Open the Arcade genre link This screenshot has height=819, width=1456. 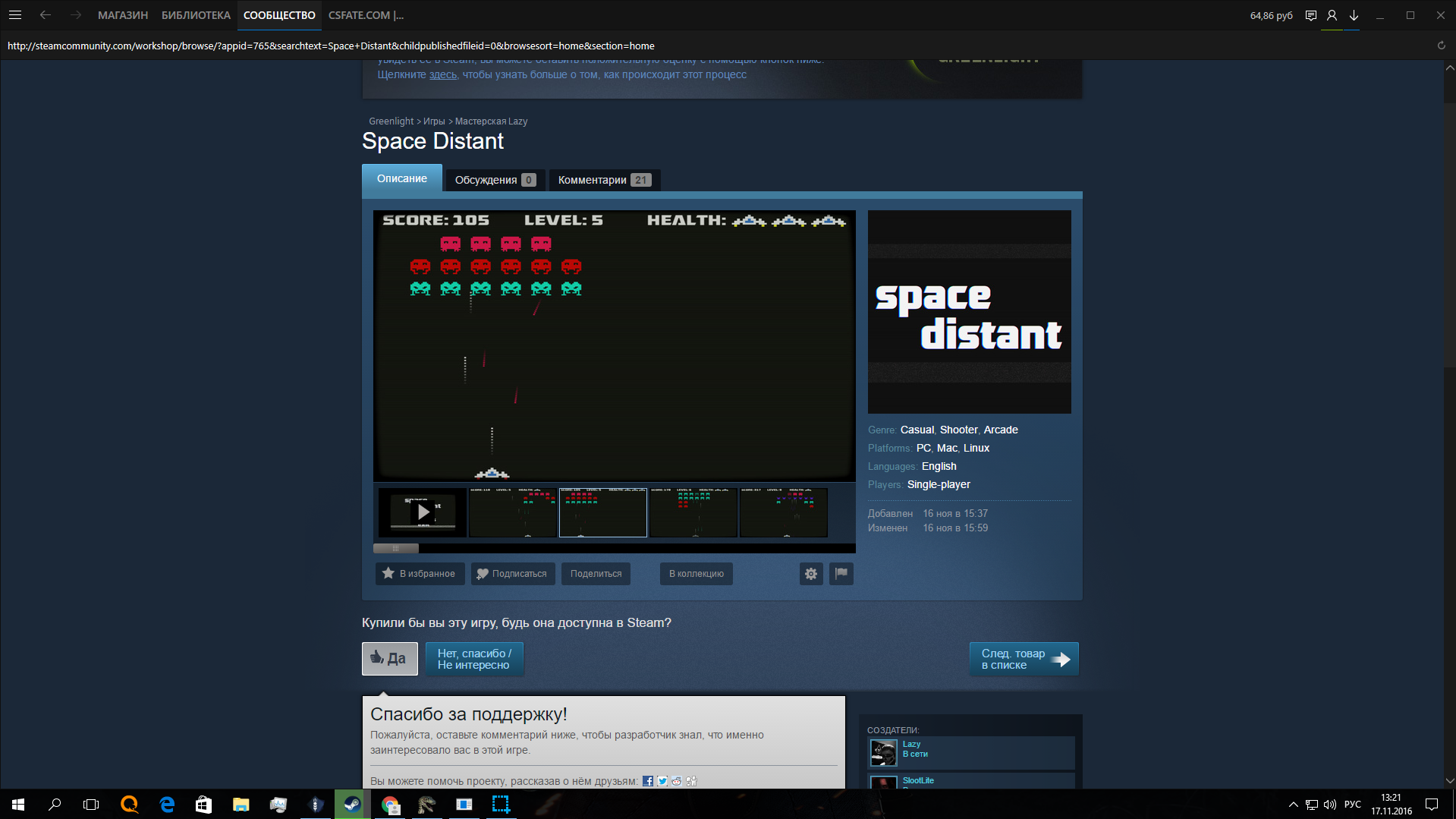(1001, 430)
